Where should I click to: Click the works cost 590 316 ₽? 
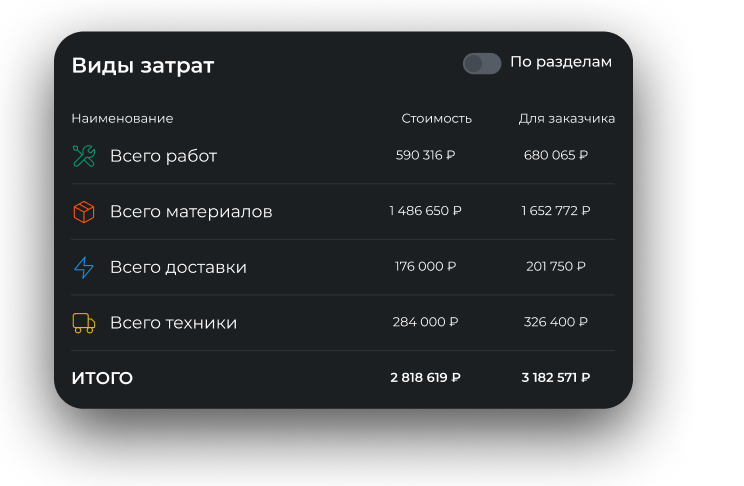(x=426, y=155)
